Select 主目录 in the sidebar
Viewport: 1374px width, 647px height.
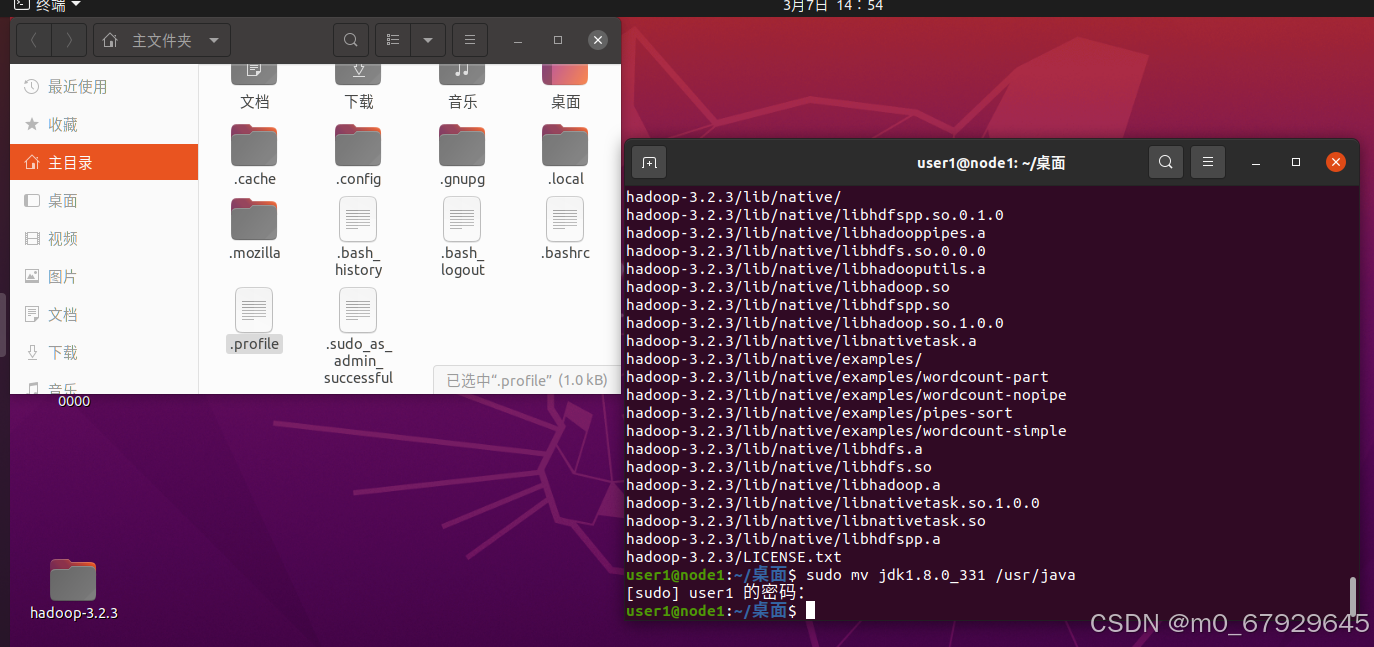[x=104, y=162]
